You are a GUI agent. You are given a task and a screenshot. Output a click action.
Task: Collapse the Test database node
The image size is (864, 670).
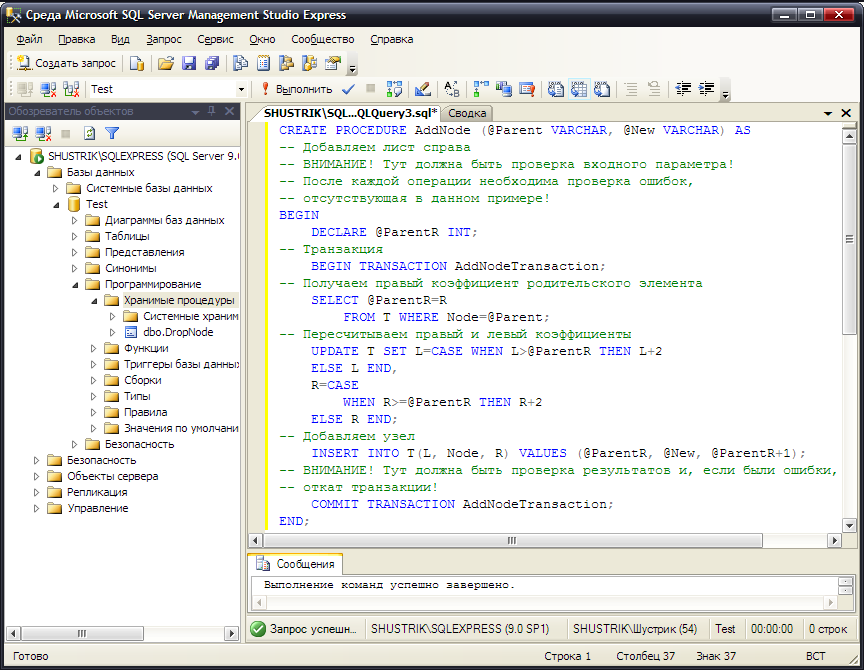57,204
